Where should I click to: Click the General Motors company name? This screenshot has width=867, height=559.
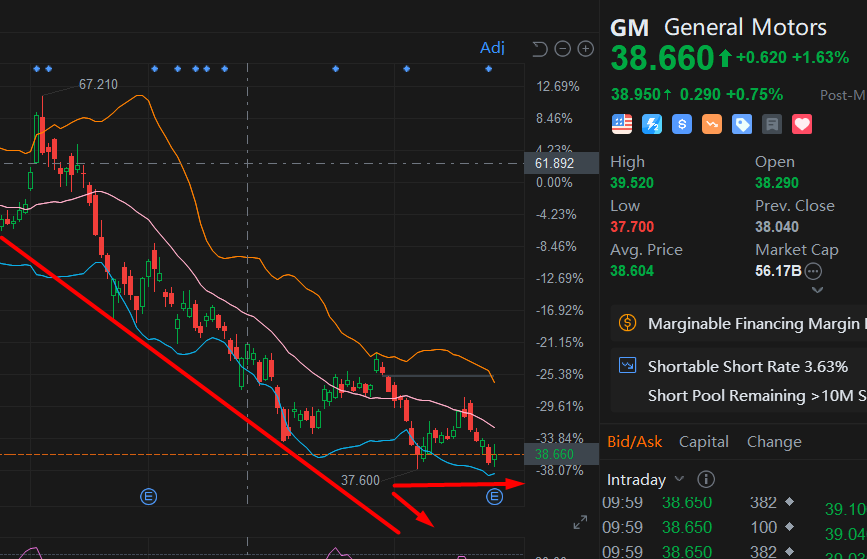coord(745,27)
